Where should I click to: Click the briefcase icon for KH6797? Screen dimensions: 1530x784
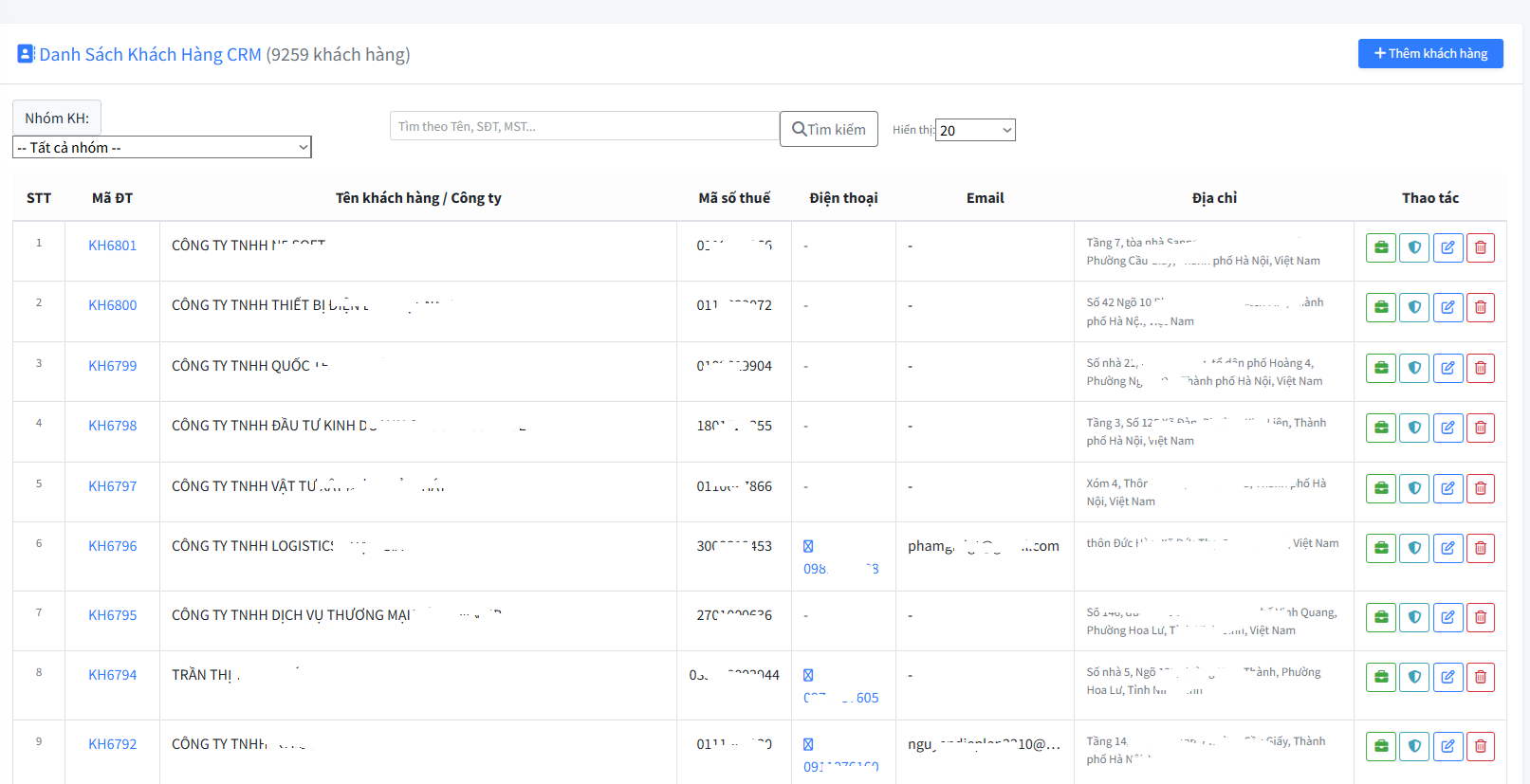tap(1381, 488)
